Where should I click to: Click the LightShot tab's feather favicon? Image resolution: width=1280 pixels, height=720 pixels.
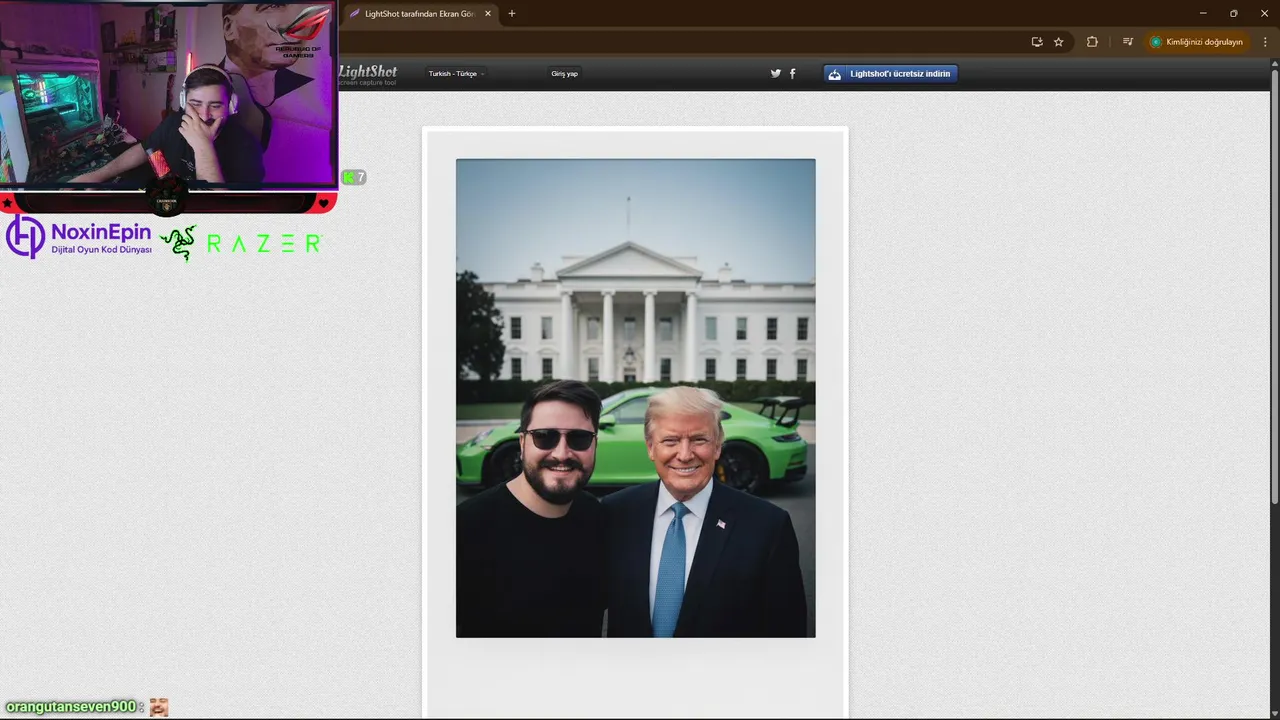coord(354,14)
